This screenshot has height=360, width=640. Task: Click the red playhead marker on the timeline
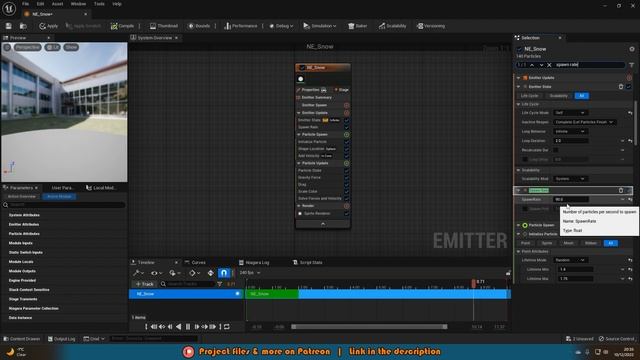pyautogui.click(x=473, y=283)
